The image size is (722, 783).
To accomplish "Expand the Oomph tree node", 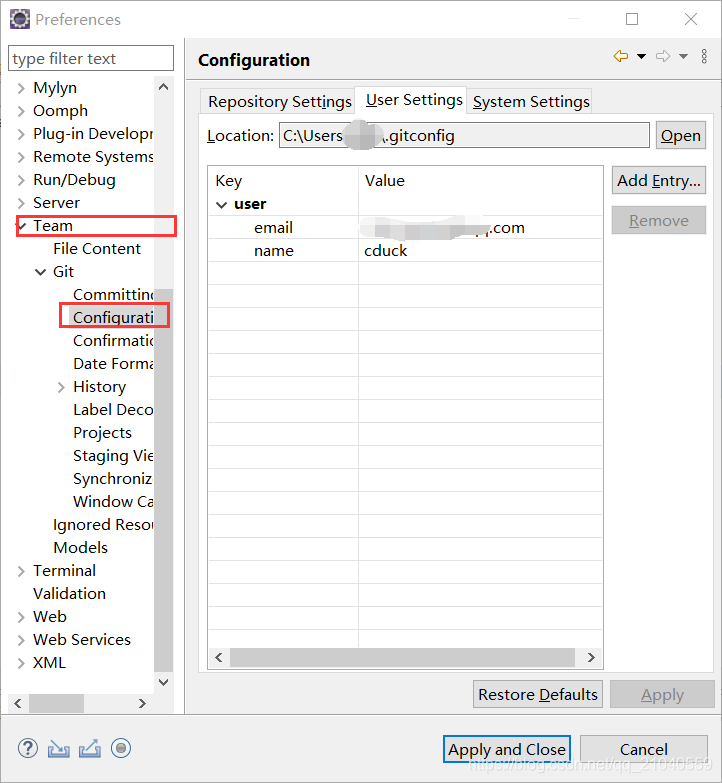I will tap(21, 111).
